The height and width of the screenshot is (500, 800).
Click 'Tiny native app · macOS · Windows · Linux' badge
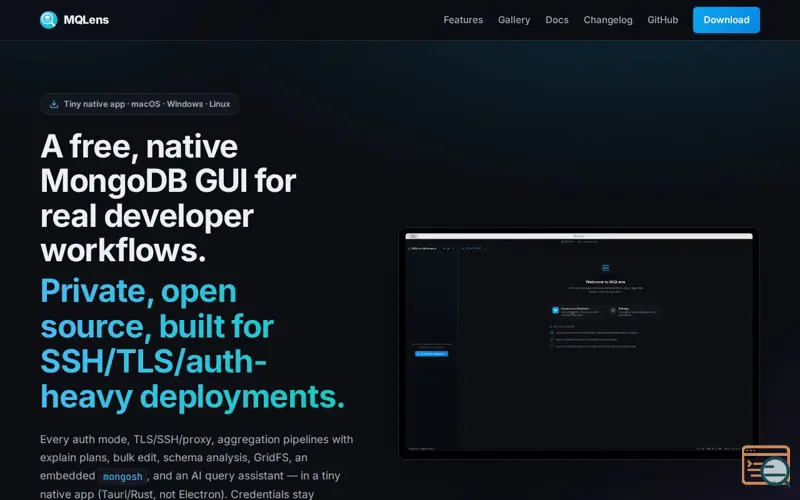pos(139,104)
